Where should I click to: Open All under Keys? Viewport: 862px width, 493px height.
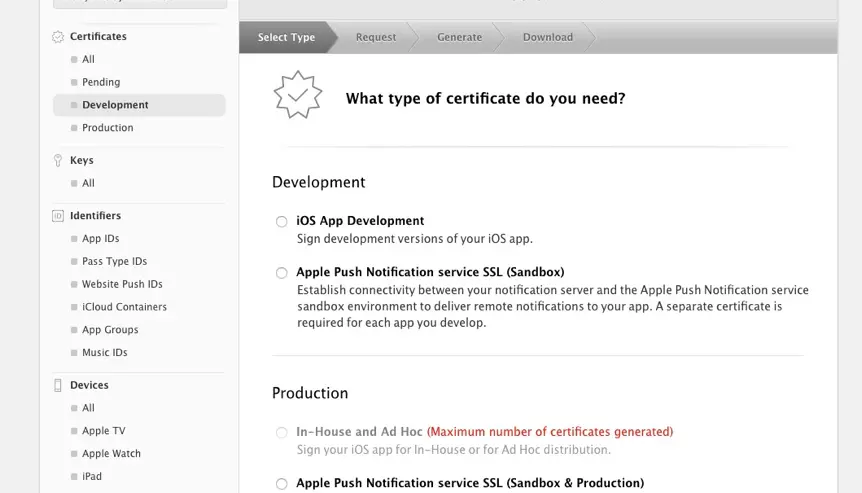pyautogui.click(x=88, y=183)
